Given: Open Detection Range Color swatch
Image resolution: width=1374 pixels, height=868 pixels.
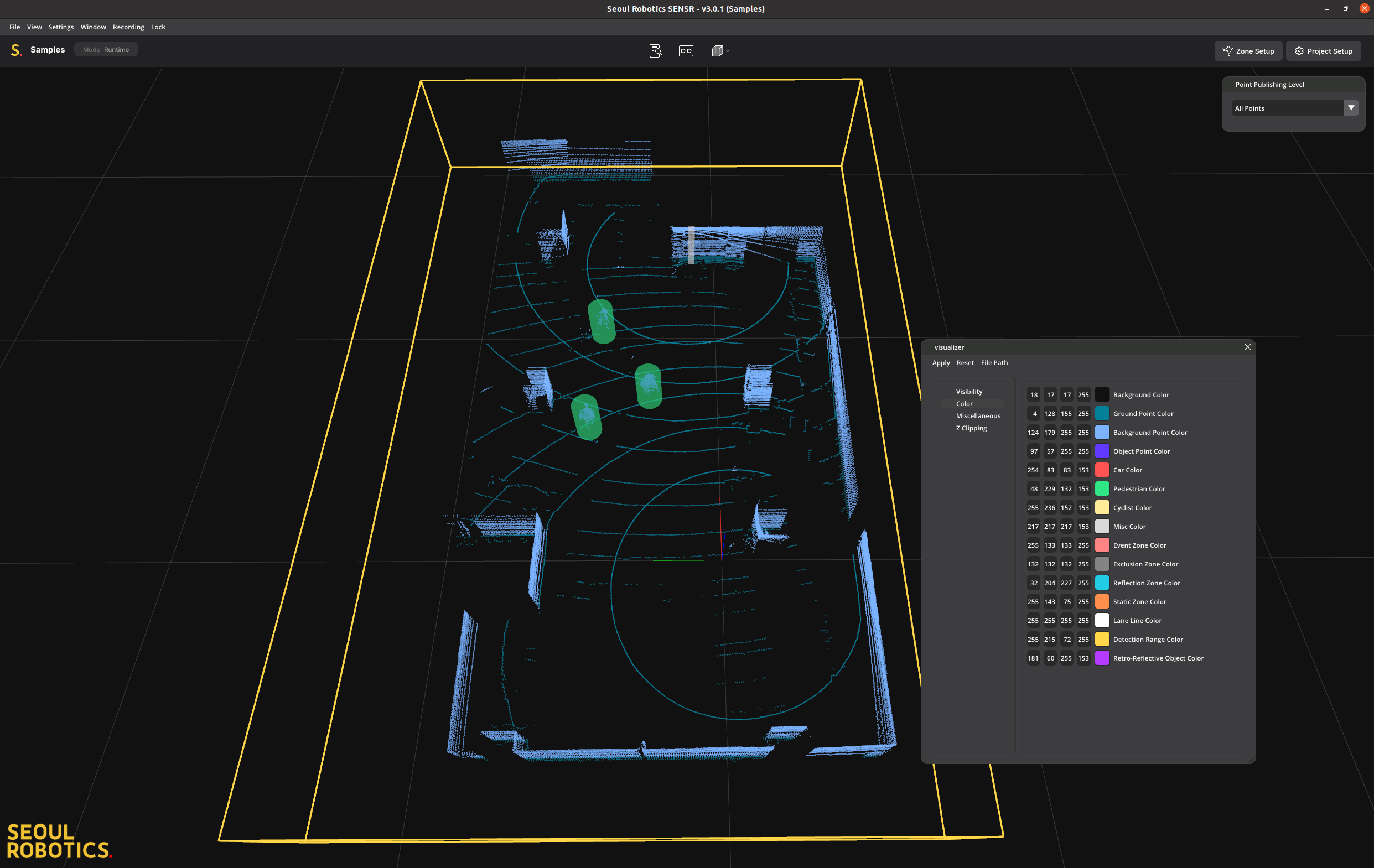Looking at the screenshot, I should click(1102, 640).
